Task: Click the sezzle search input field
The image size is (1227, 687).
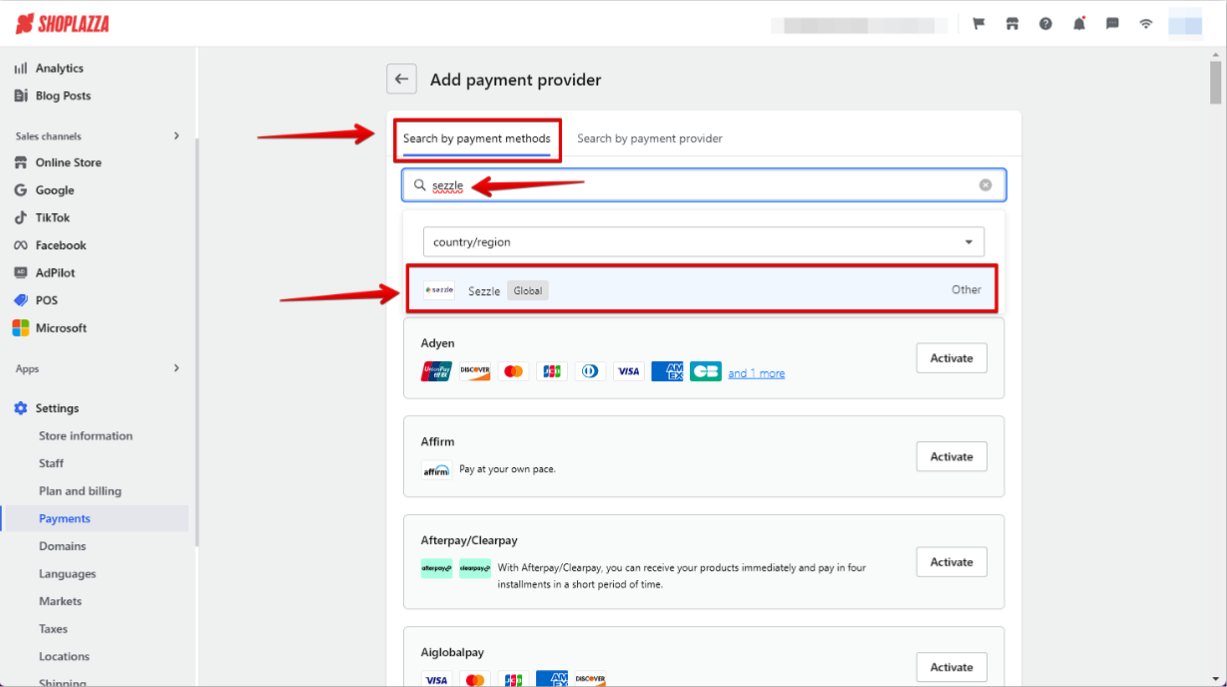Action: [704, 185]
